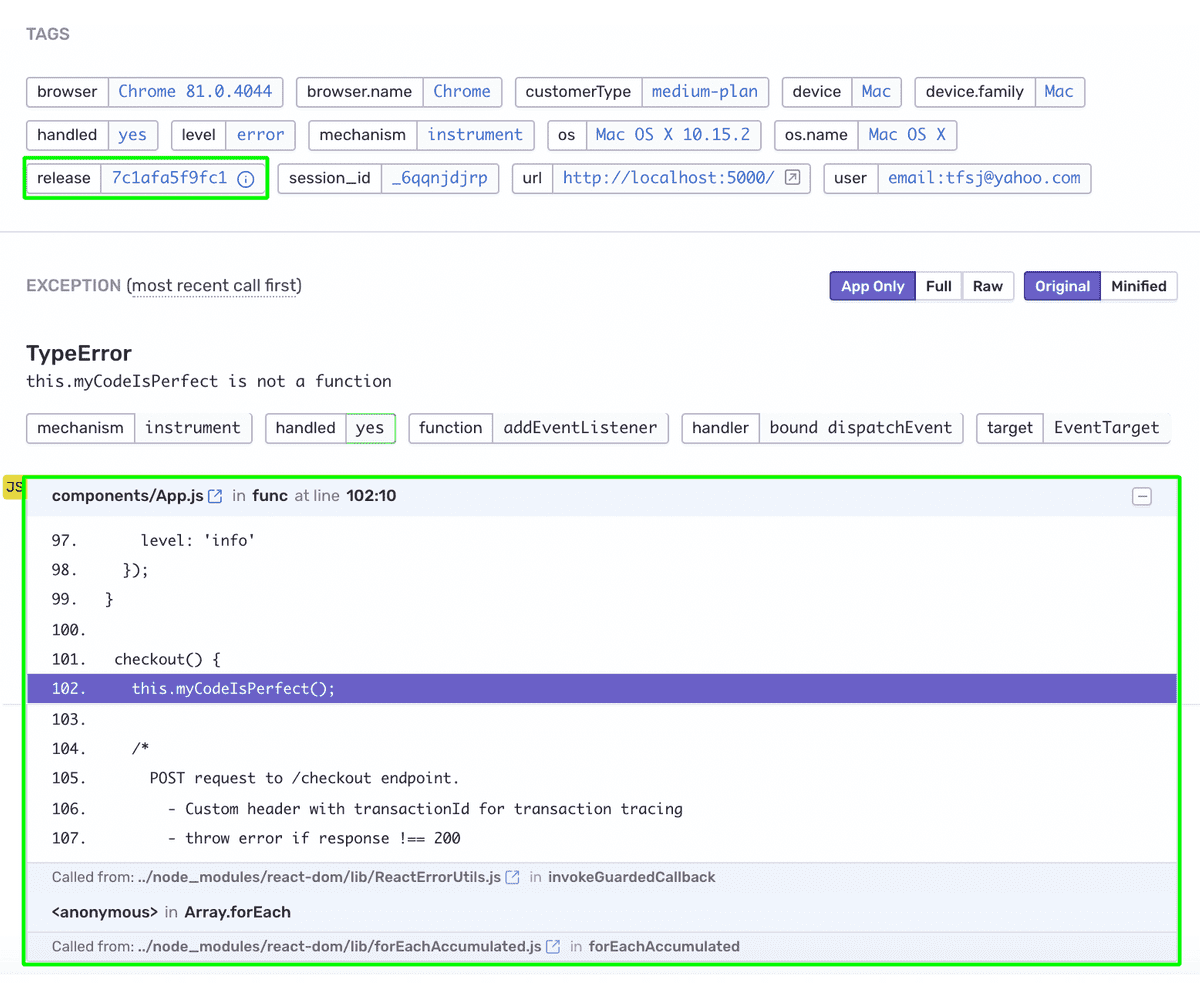Open the release 7c1afa5f9fc1 tag value
Screen dimensions: 1200x983
[x=169, y=178]
